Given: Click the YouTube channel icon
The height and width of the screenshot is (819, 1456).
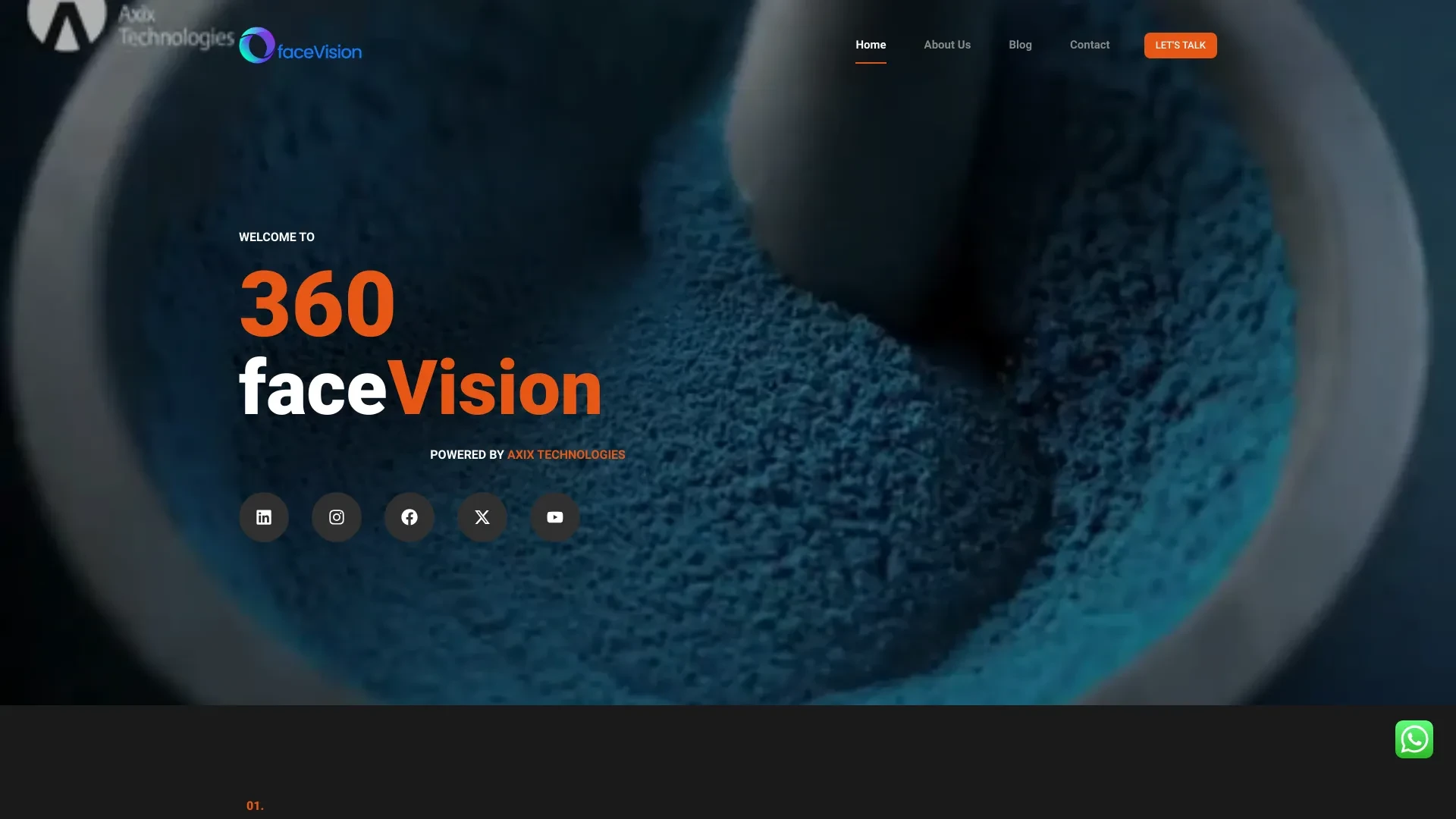Looking at the screenshot, I should (555, 517).
